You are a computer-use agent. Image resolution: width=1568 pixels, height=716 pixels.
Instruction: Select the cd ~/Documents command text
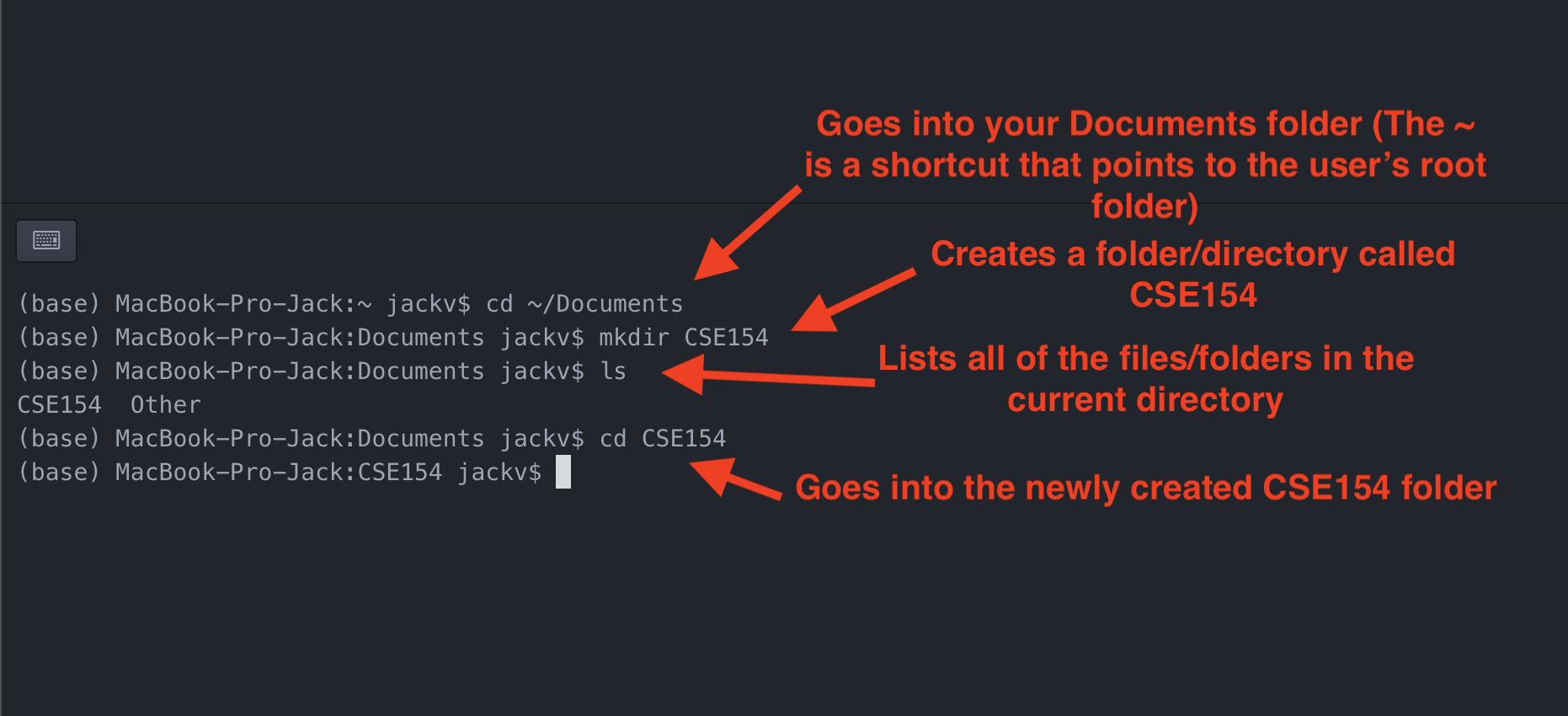[584, 304]
